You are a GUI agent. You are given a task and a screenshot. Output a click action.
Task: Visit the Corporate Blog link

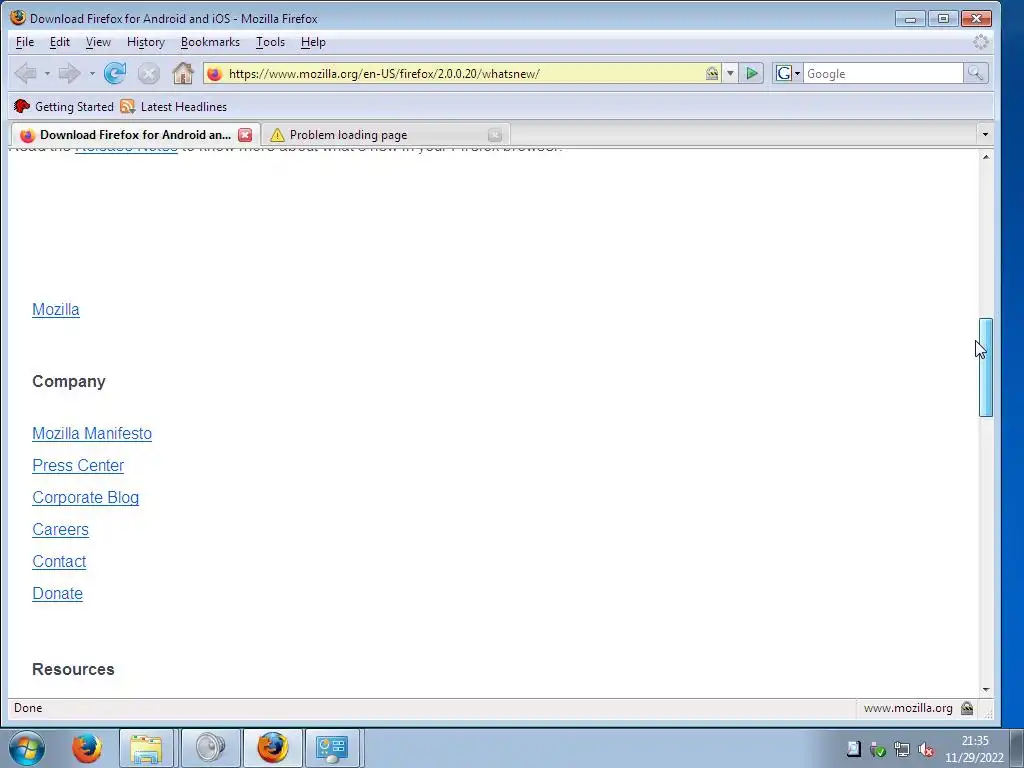(x=86, y=498)
